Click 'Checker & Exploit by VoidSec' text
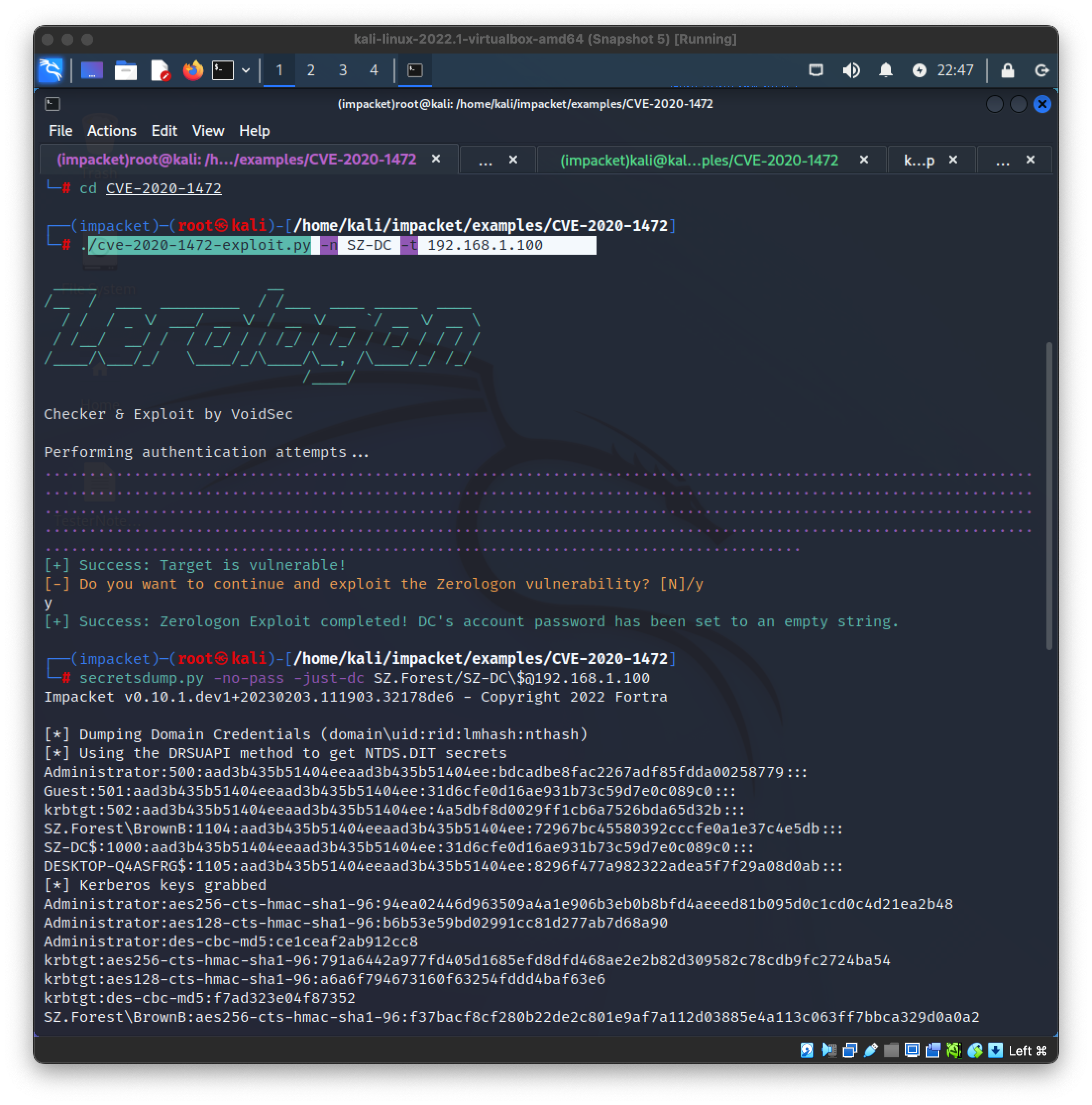1092x1105 pixels. (x=168, y=414)
